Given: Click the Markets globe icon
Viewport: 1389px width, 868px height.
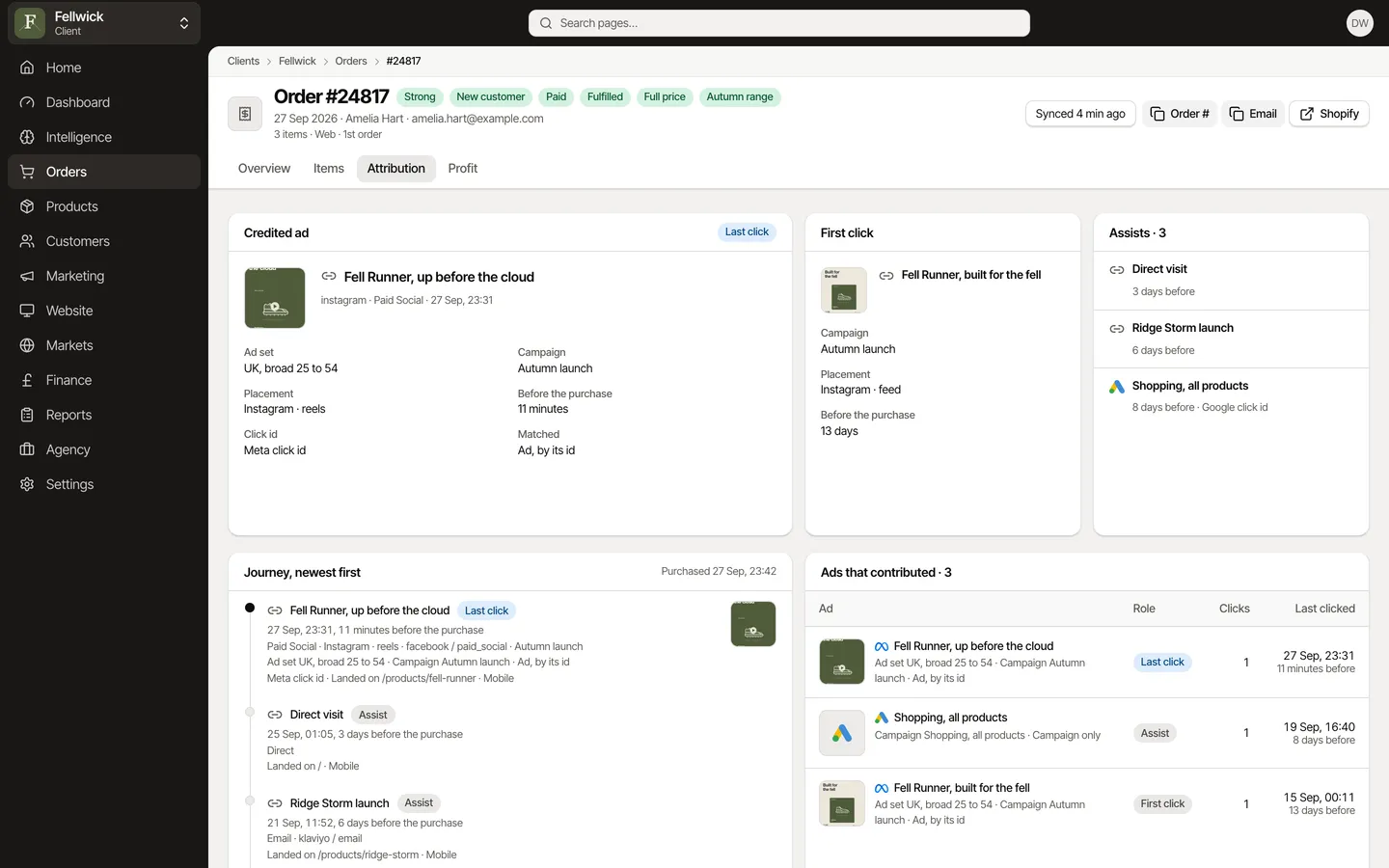Looking at the screenshot, I should tap(27, 345).
